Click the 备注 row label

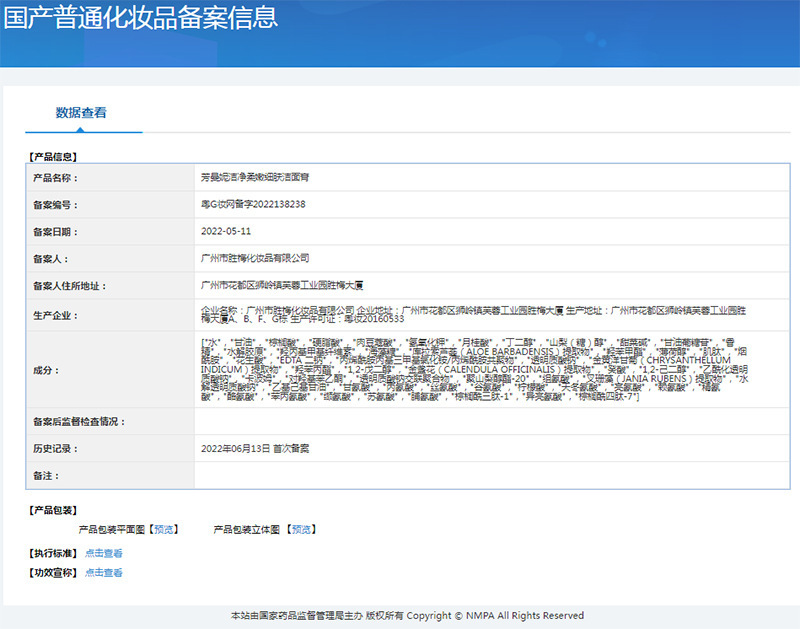point(46,476)
